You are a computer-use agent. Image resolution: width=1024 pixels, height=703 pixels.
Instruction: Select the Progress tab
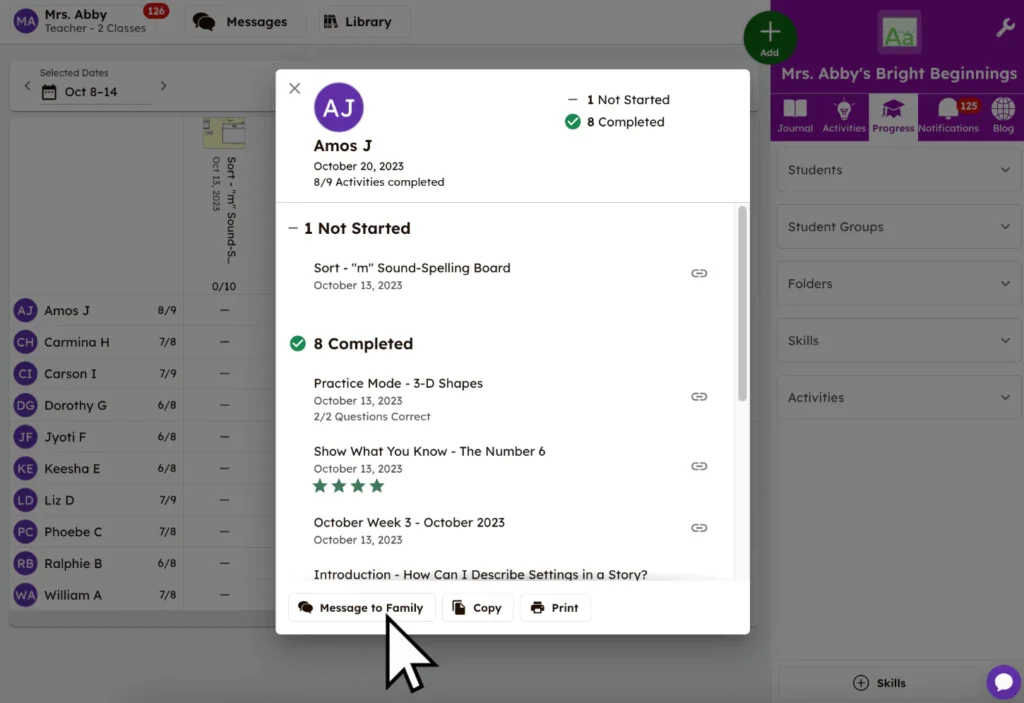click(x=893, y=116)
